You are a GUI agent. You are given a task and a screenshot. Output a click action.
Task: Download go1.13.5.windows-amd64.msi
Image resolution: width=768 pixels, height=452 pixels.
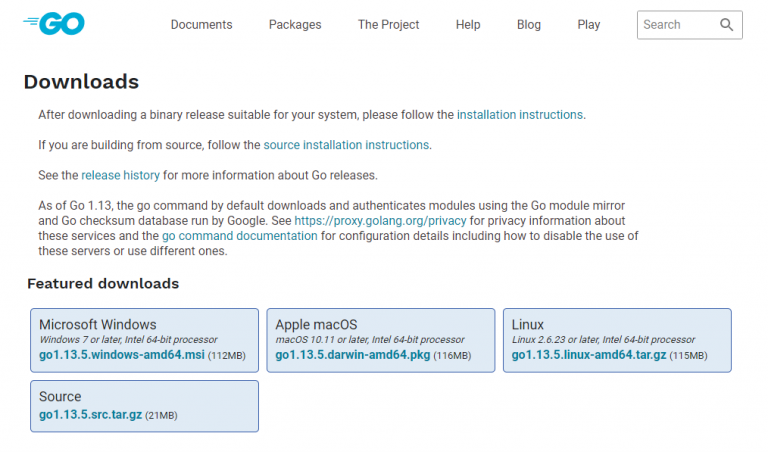point(121,355)
